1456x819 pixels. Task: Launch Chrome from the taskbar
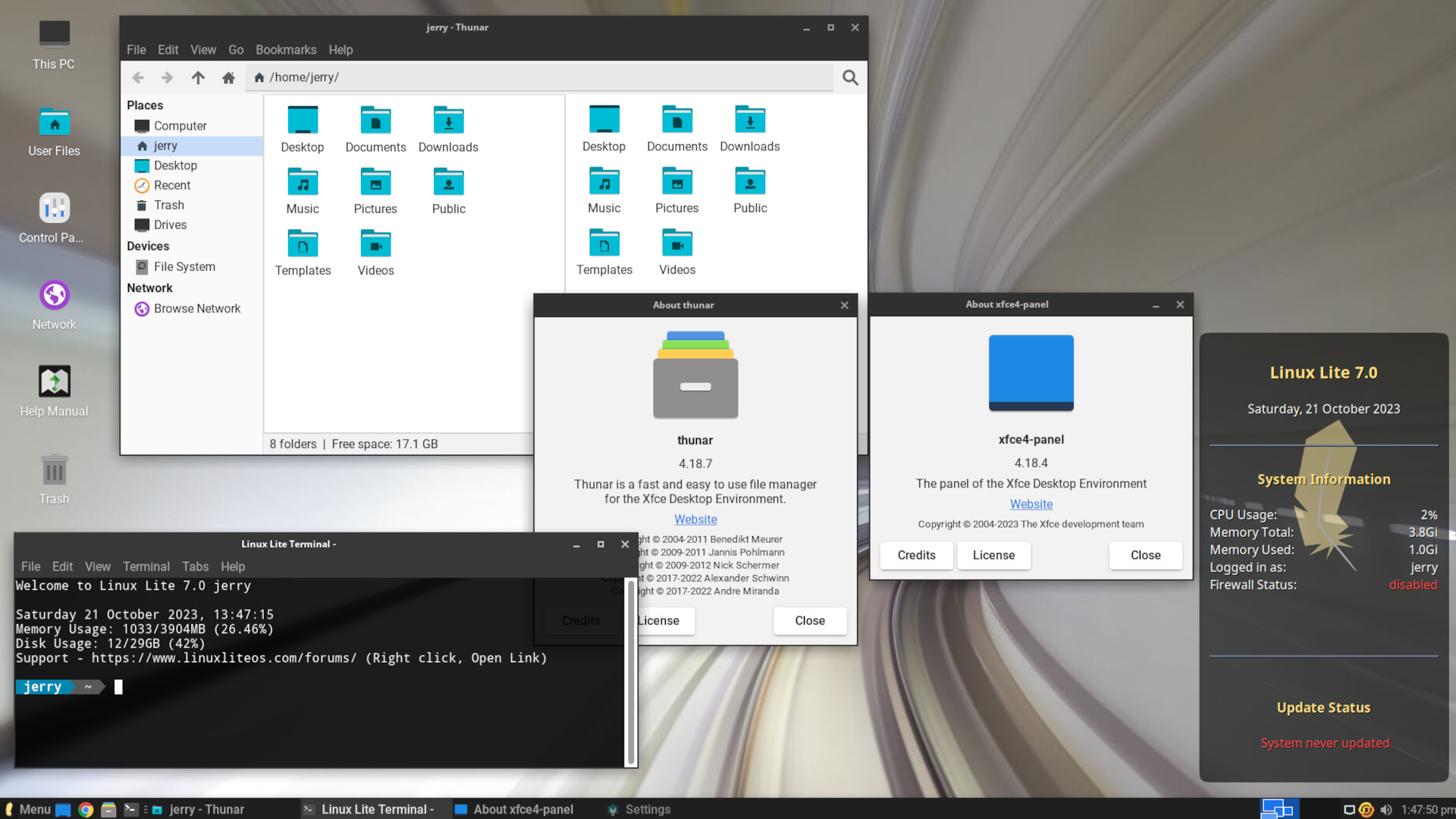pos(86,809)
